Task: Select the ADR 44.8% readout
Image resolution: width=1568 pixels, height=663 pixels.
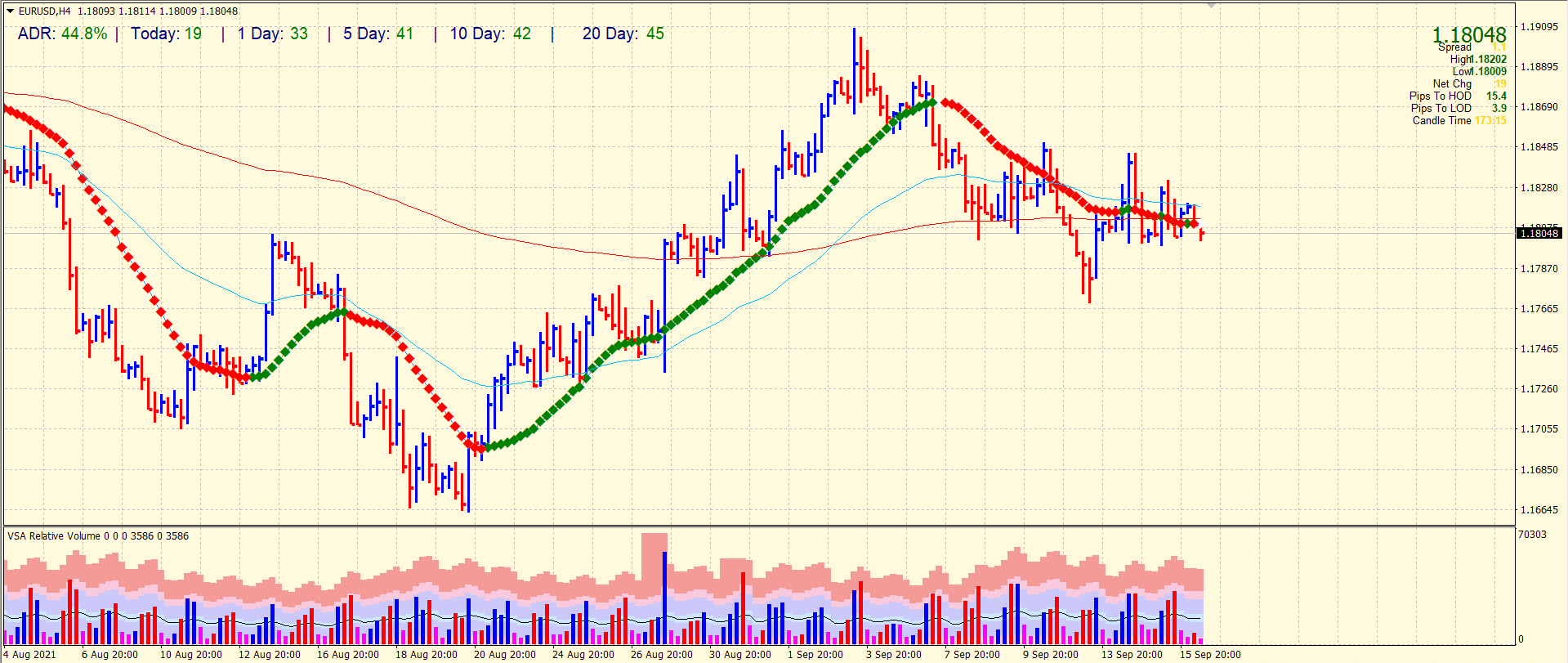Action: (62, 34)
